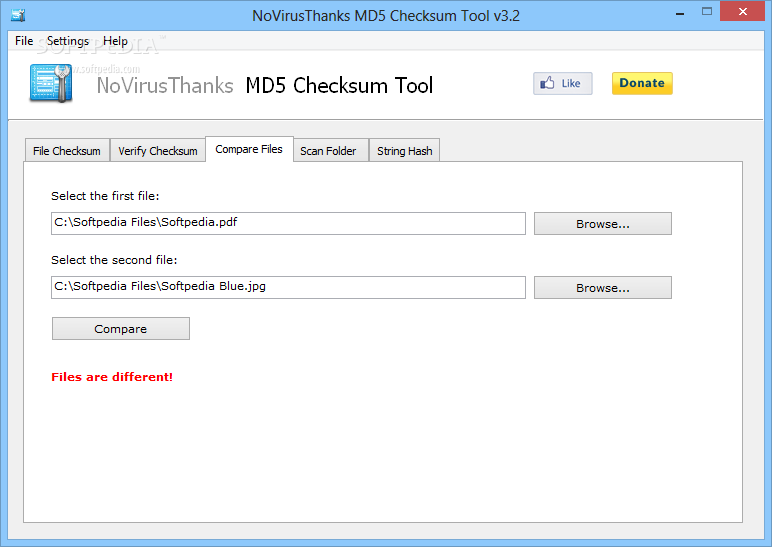Focus the second file path field

[x=289, y=288]
